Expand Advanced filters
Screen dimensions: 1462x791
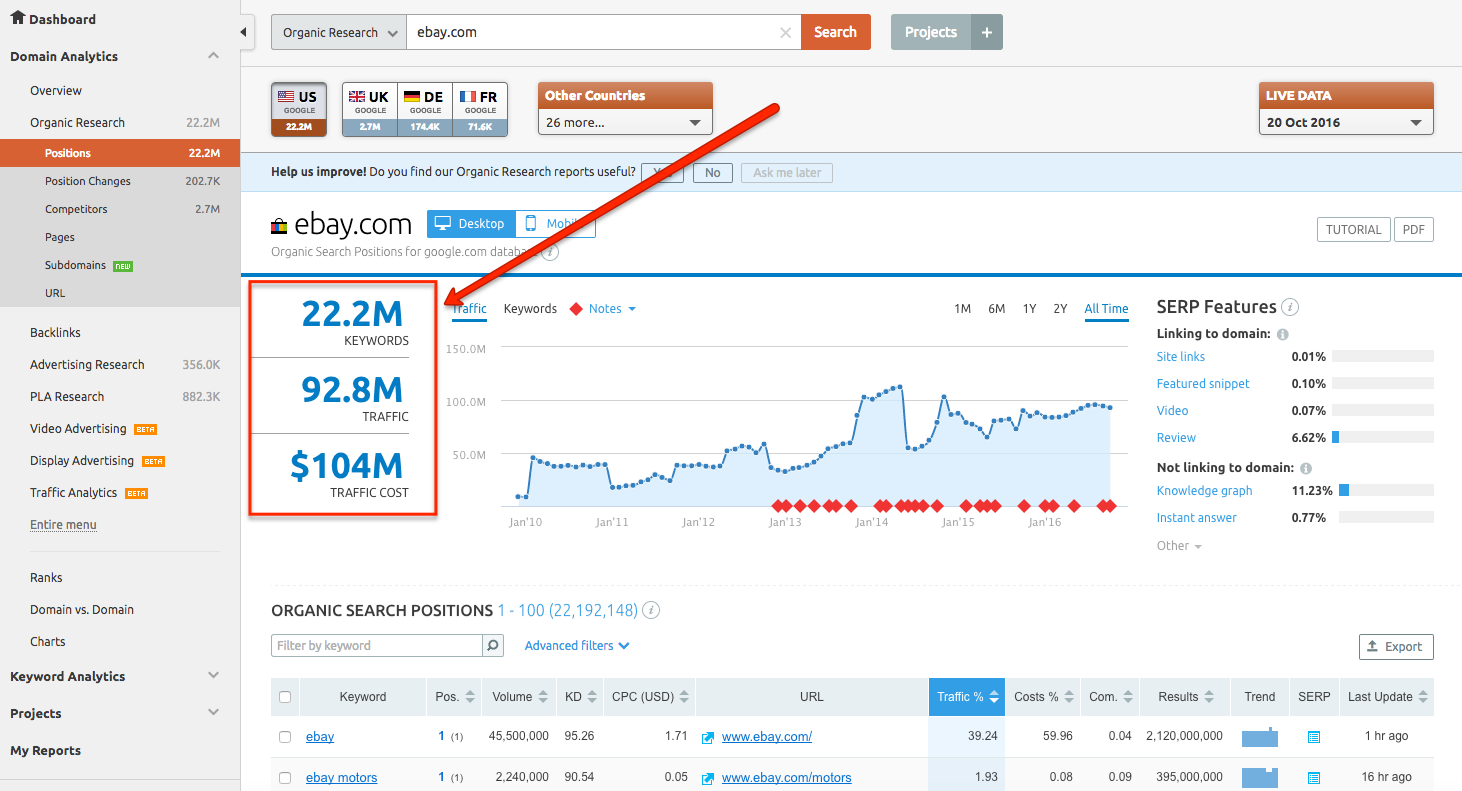pyautogui.click(x=577, y=646)
